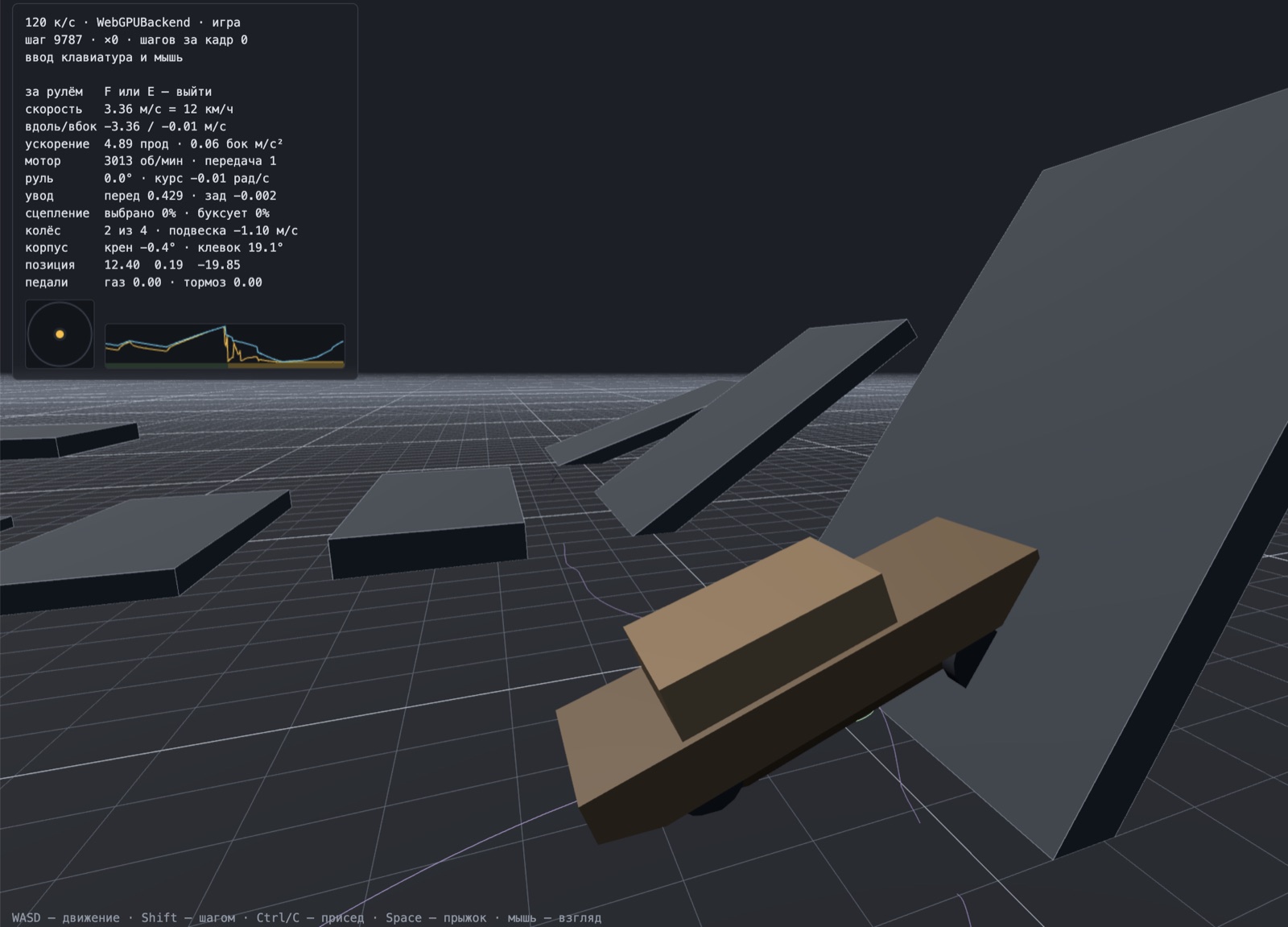This screenshot has width=1288, height=927.
Task: Click the 'шаг 9787' step counter line
Action: (x=136, y=39)
